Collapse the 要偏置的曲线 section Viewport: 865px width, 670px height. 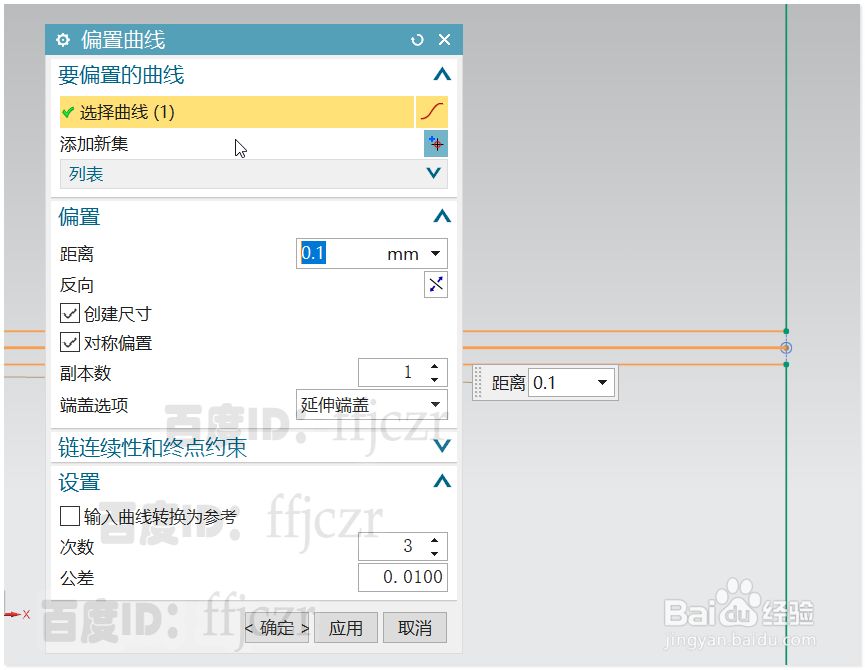coord(442,74)
